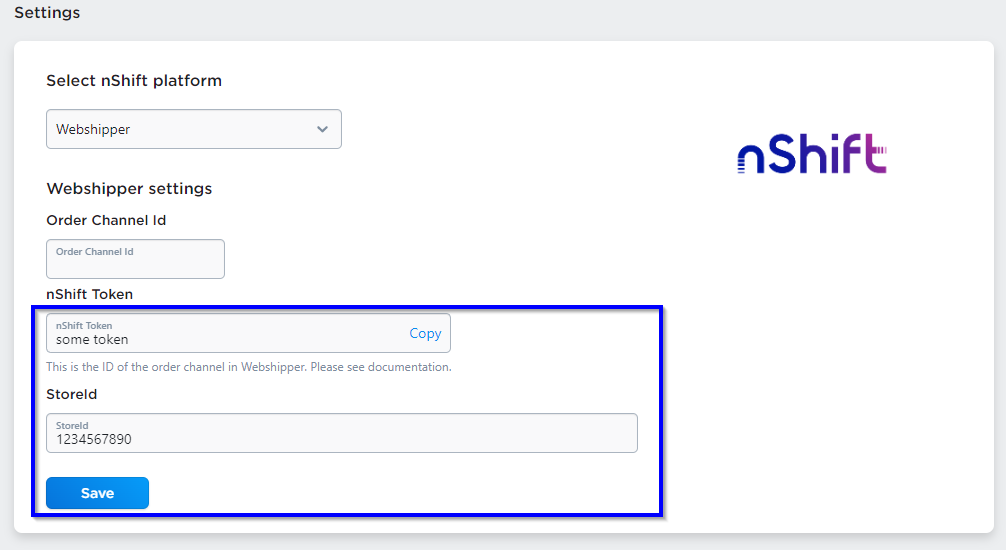Viewport: 1006px width, 550px height.
Task: Click the 'Webshipper settings' heading
Action: click(x=129, y=189)
